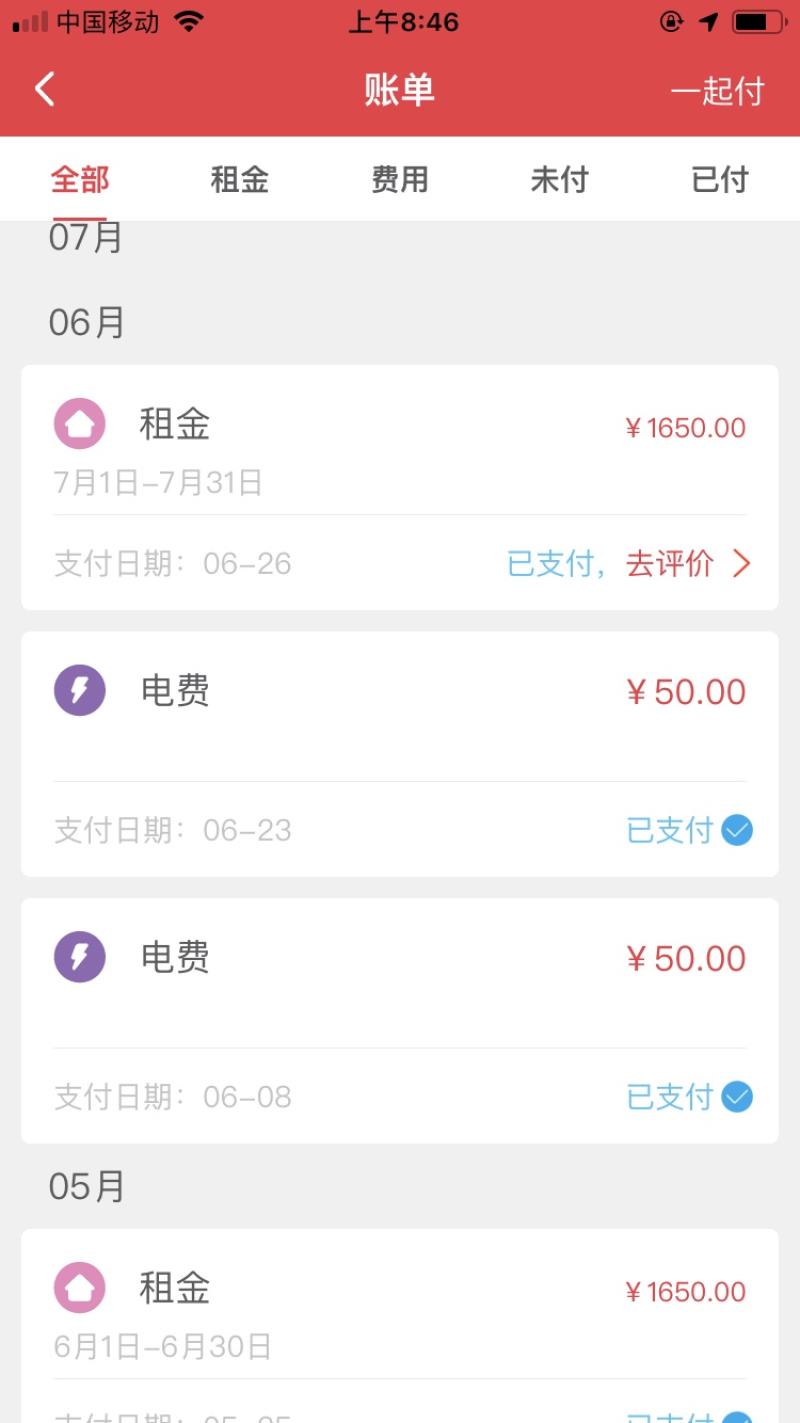The height and width of the screenshot is (1423, 800).
Task: Tap the Wi-Fi icon in status bar
Action: [x=188, y=22]
